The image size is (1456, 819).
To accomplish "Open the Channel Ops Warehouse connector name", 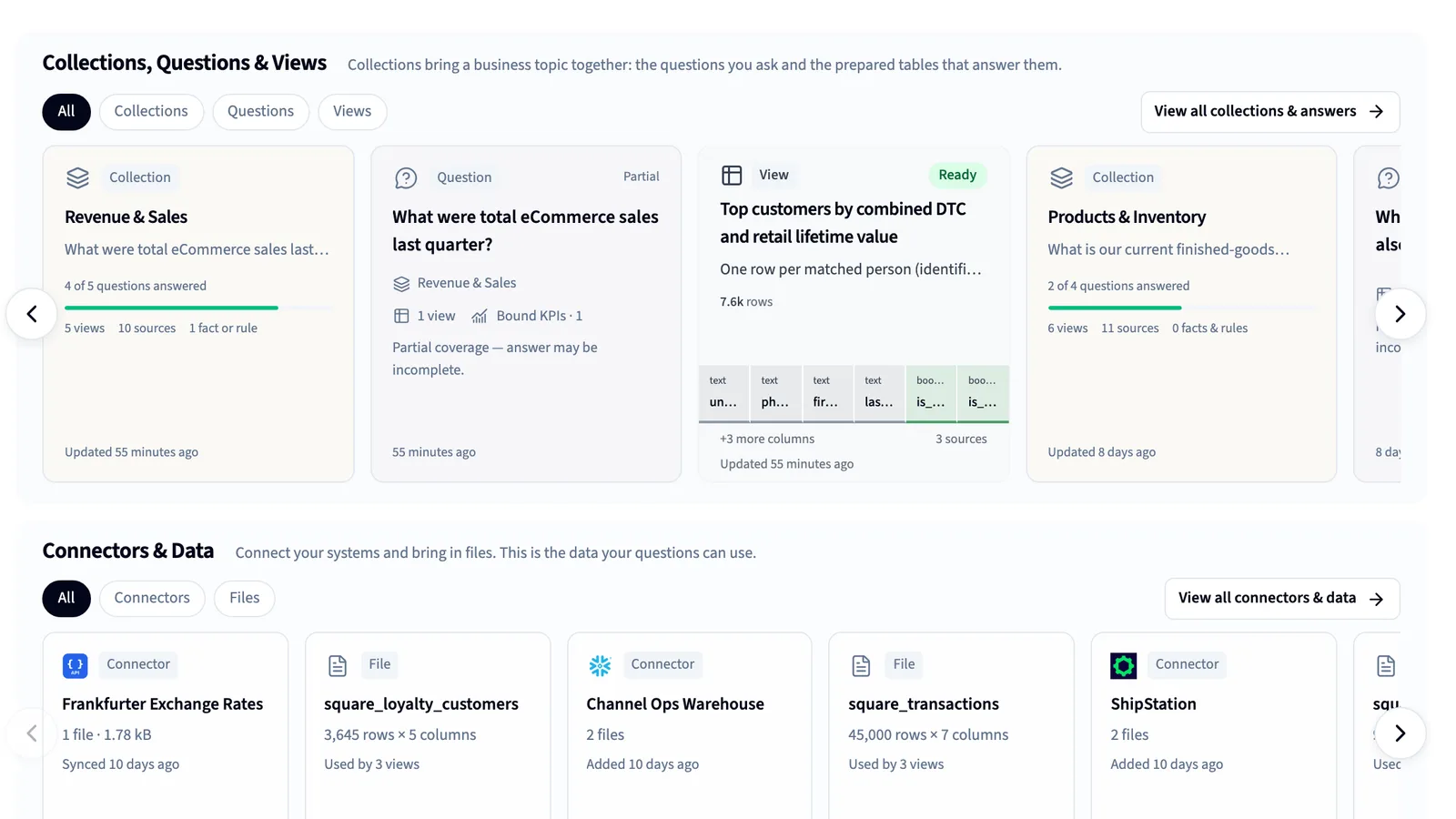I will pyautogui.click(x=675, y=704).
